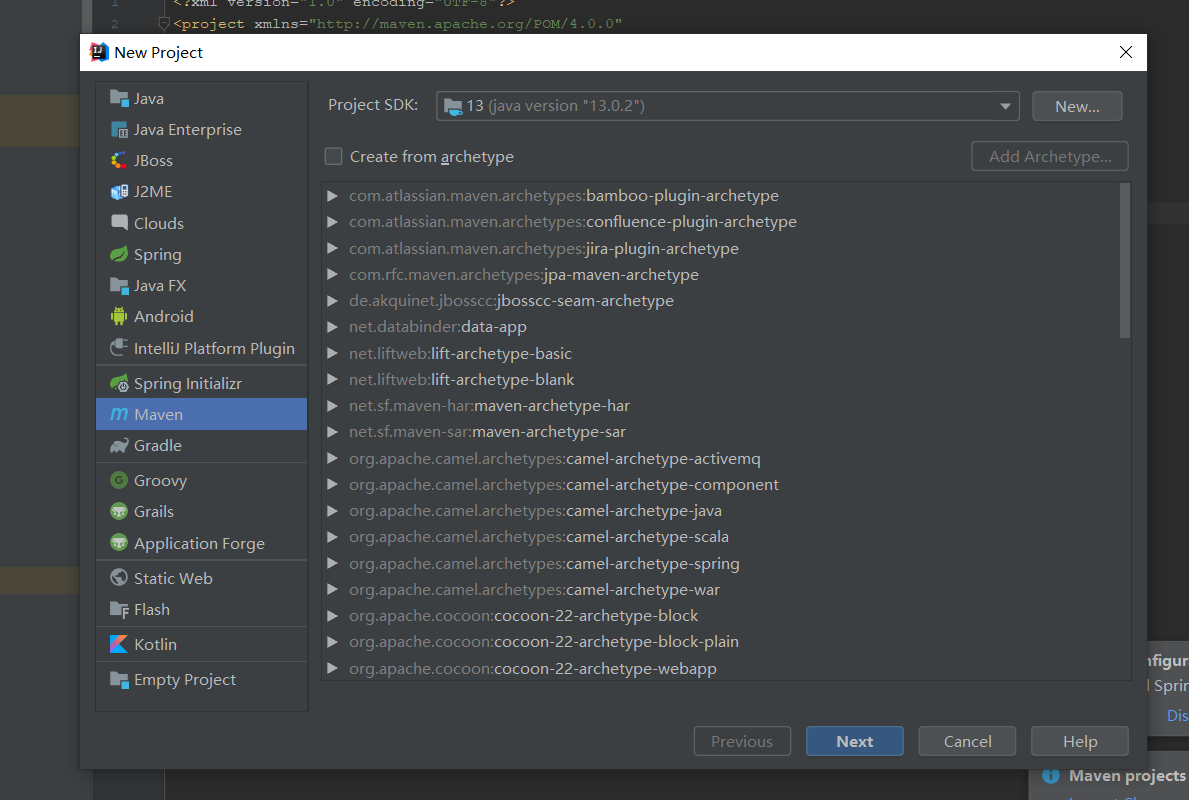Expand net.databinder data-app node
The height and width of the screenshot is (800, 1189).
[x=332, y=327]
